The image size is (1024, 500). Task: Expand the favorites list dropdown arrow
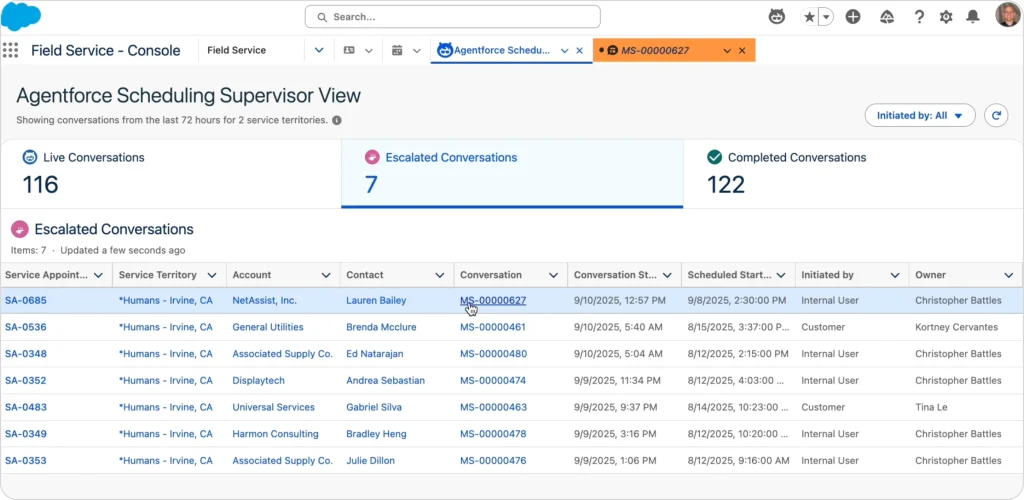pyautogui.click(x=826, y=17)
